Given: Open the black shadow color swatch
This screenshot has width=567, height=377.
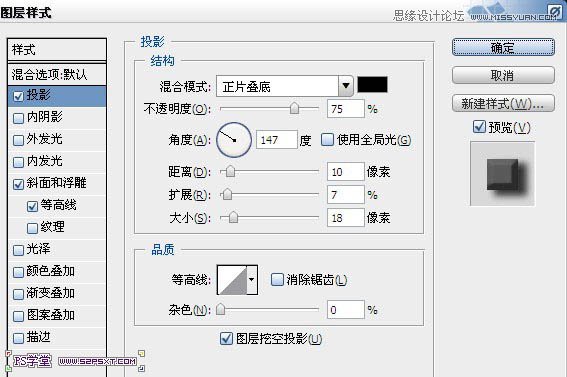Looking at the screenshot, I should tap(372, 85).
